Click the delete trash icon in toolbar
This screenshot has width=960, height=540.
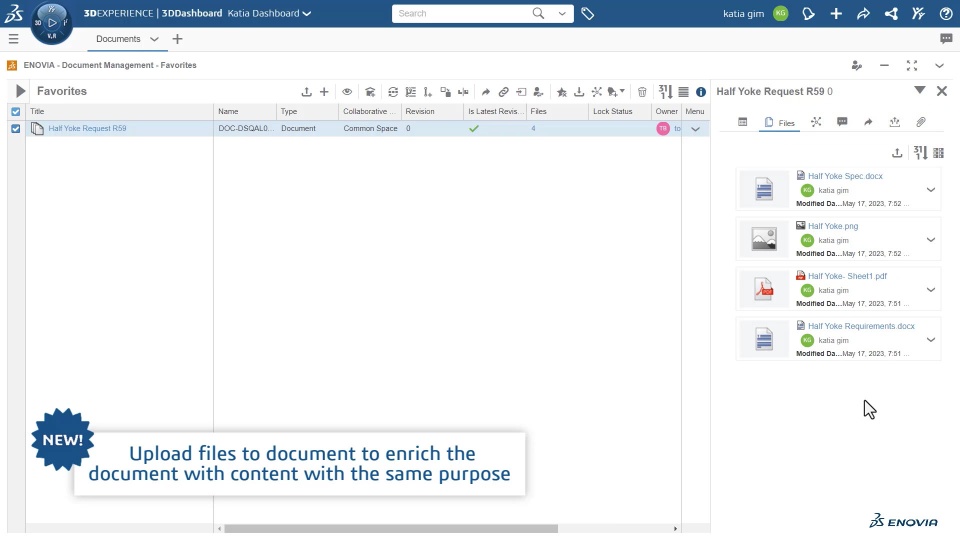[642, 92]
